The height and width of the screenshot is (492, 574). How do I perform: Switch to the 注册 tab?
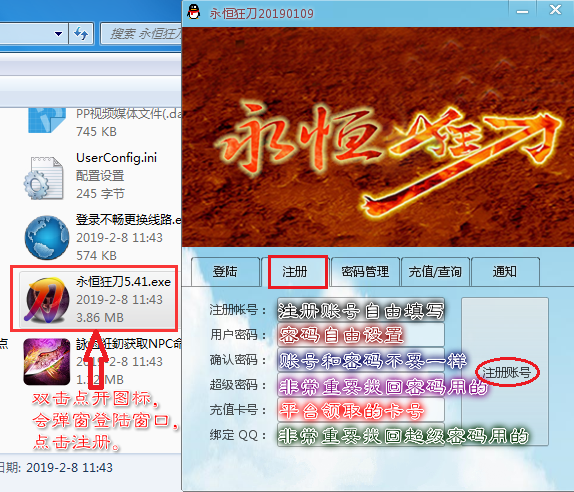295,272
